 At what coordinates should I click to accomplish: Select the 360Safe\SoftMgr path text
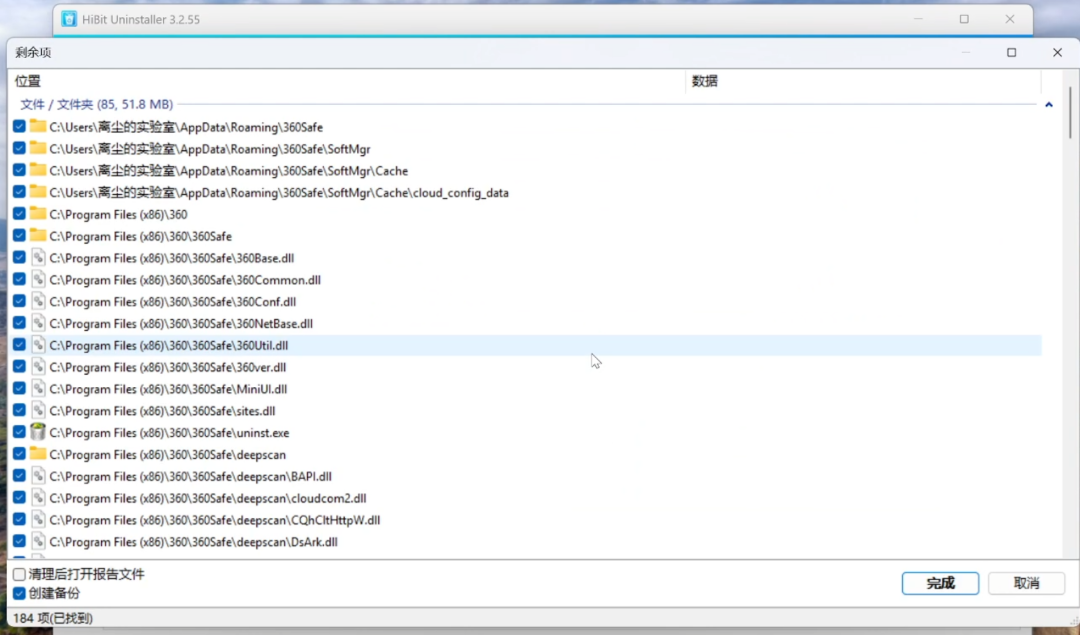[x=209, y=149]
